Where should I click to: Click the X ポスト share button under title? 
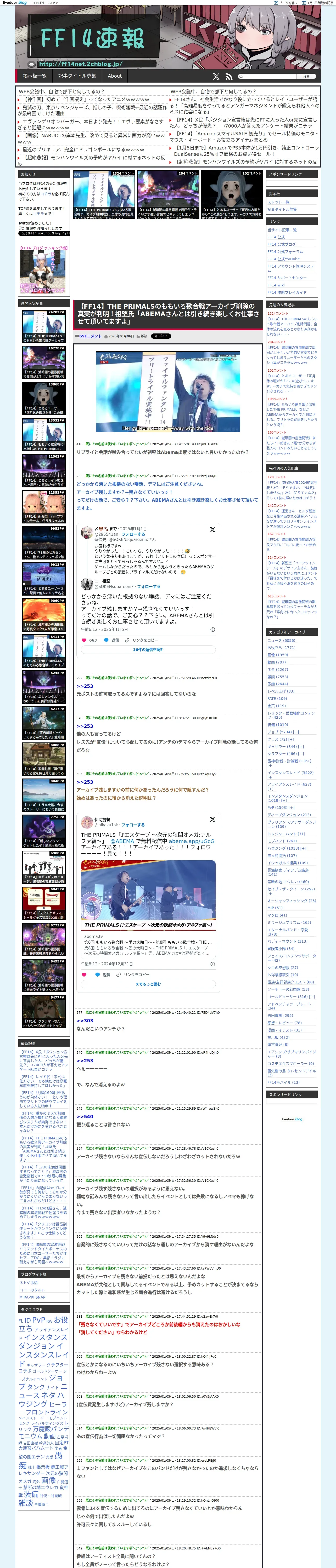[x=161, y=336]
